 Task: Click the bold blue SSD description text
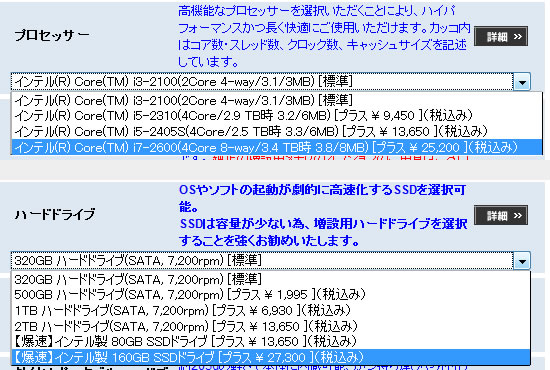tap(323, 215)
